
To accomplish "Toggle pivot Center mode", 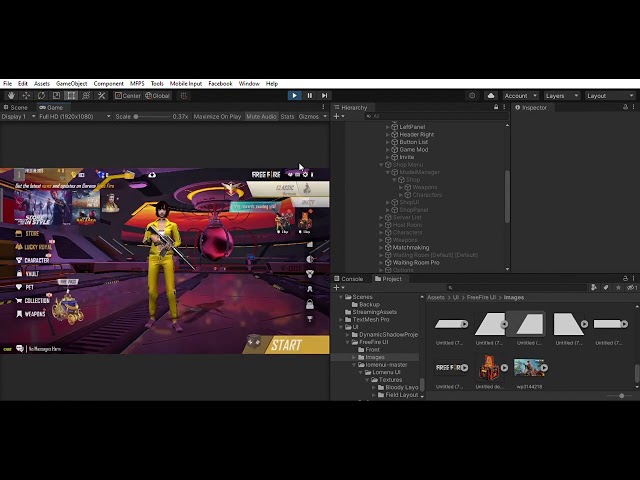I will click(128, 96).
